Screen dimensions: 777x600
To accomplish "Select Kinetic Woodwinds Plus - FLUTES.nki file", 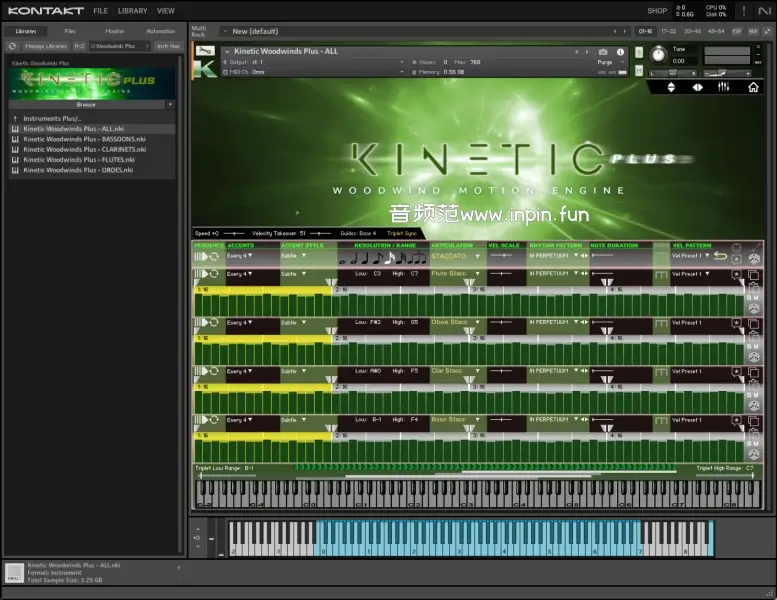I will 79,159.
